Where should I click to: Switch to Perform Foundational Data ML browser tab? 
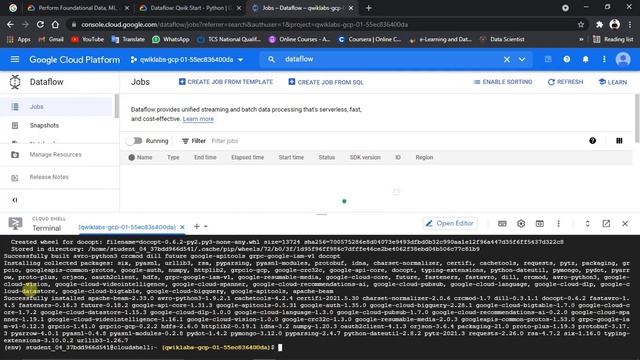click(78, 8)
